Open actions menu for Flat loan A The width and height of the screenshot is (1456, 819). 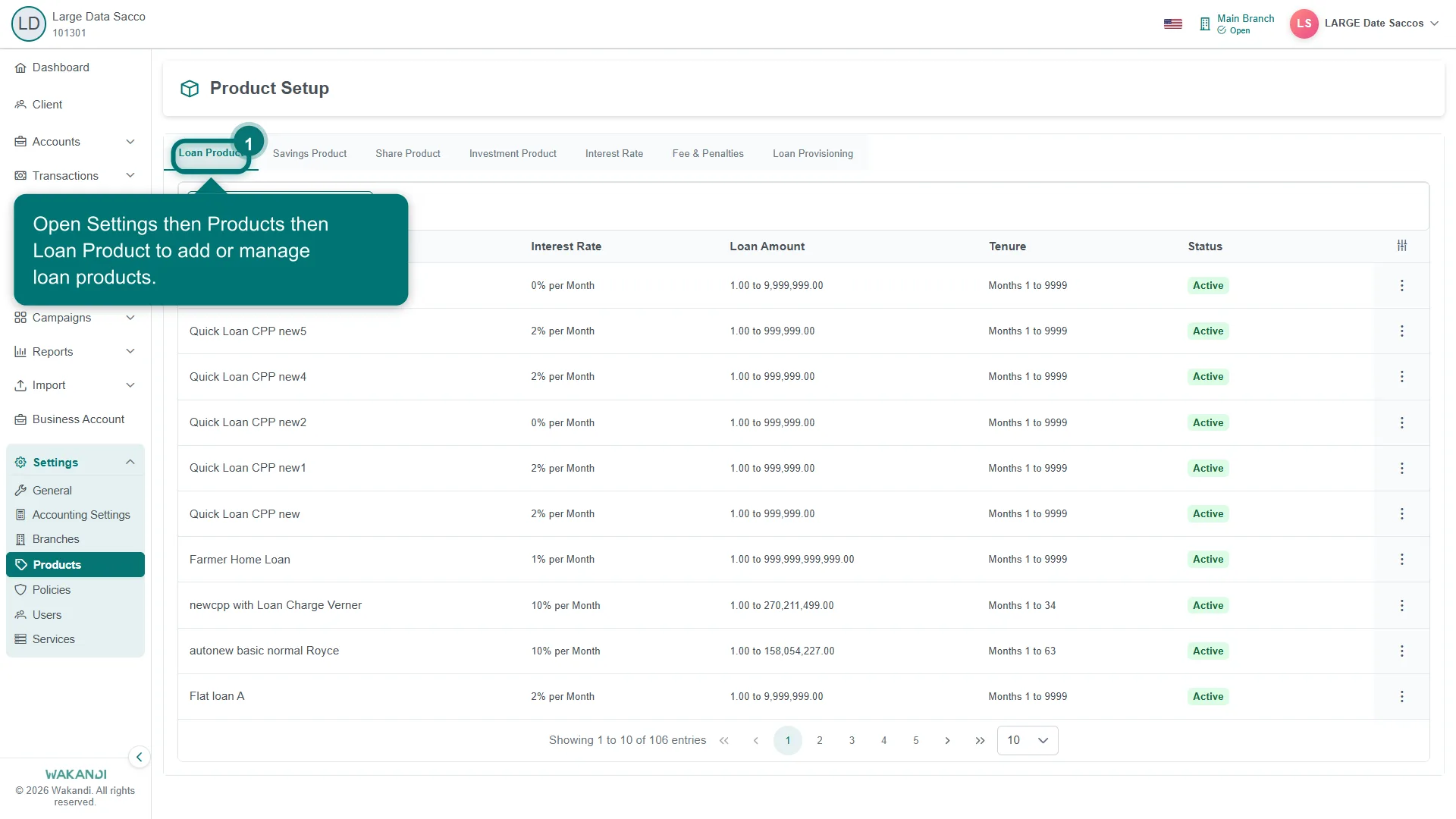point(1402,697)
